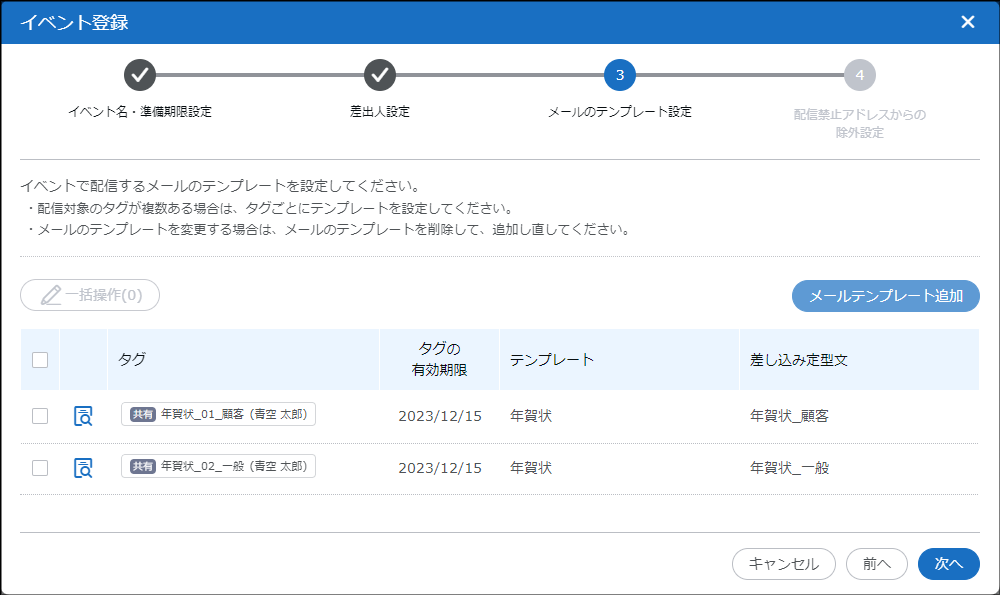Screen dimensions: 1000x595
Task: Click the step 4 circle indicator
Action: [860, 75]
